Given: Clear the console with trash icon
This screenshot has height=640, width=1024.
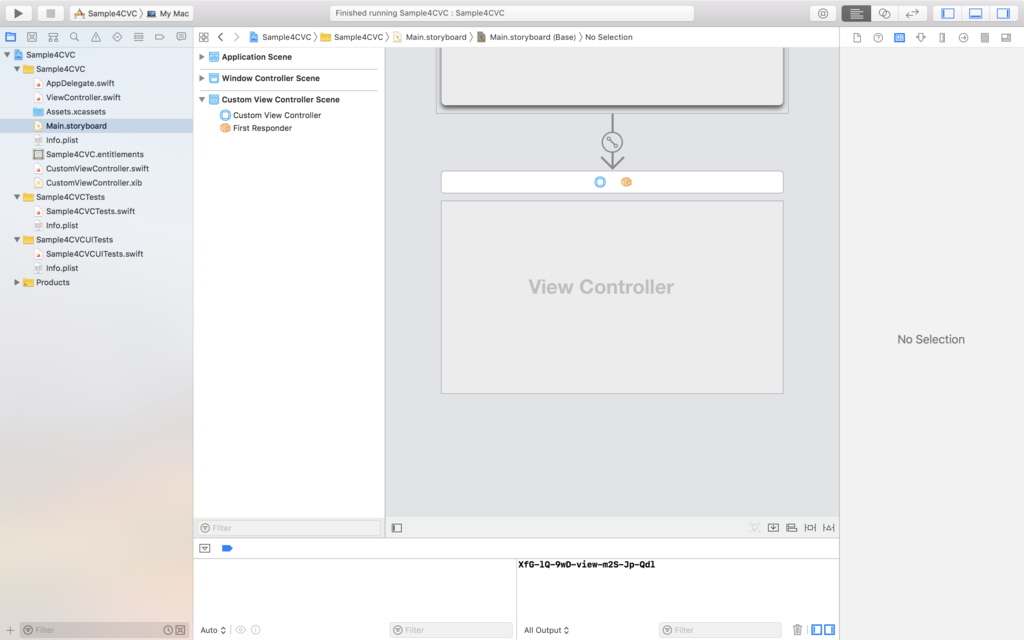Looking at the screenshot, I should pos(797,630).
